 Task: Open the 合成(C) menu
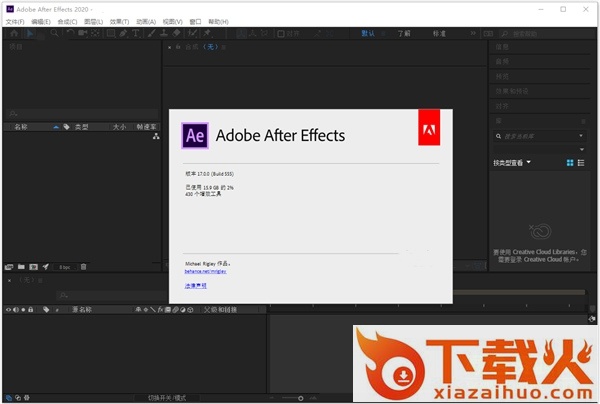pos(67,22)
